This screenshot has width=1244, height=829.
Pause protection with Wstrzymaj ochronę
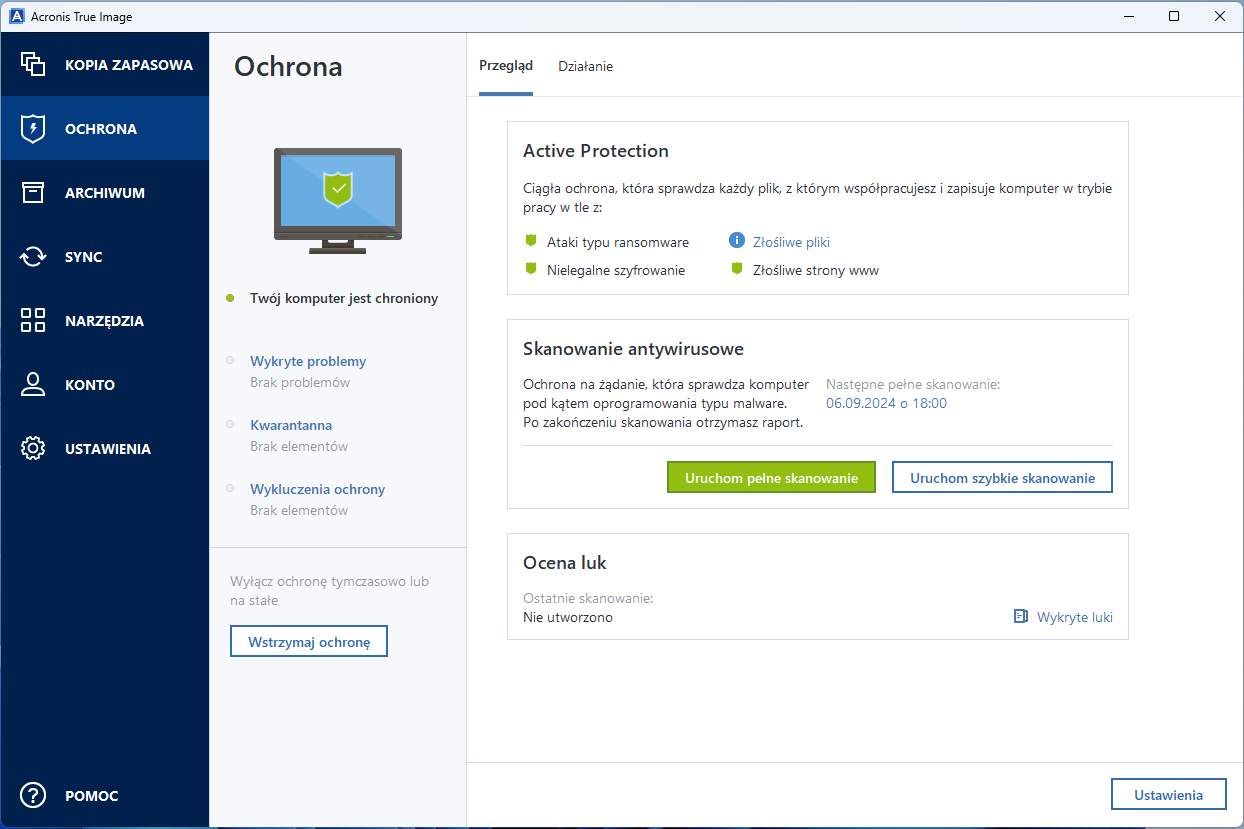click(309, 641)
